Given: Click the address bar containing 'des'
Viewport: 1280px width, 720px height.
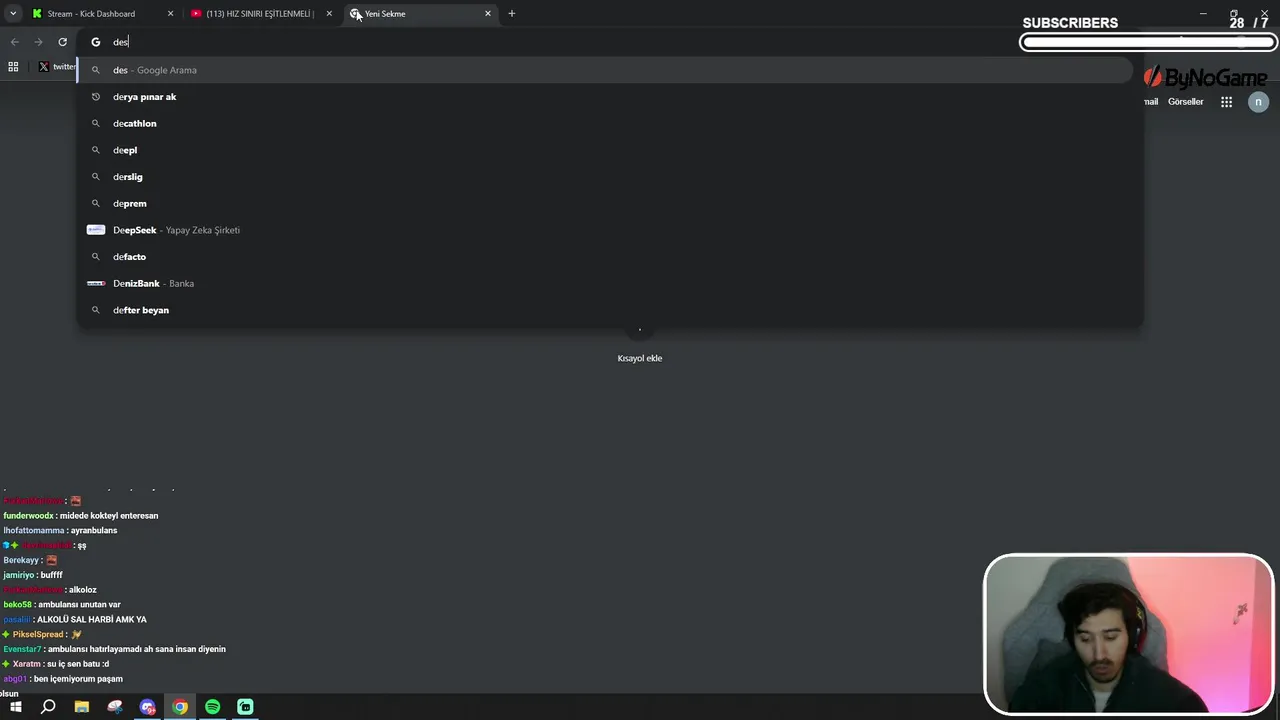Looking at the screenshot, I should click(x=610, y=42).
